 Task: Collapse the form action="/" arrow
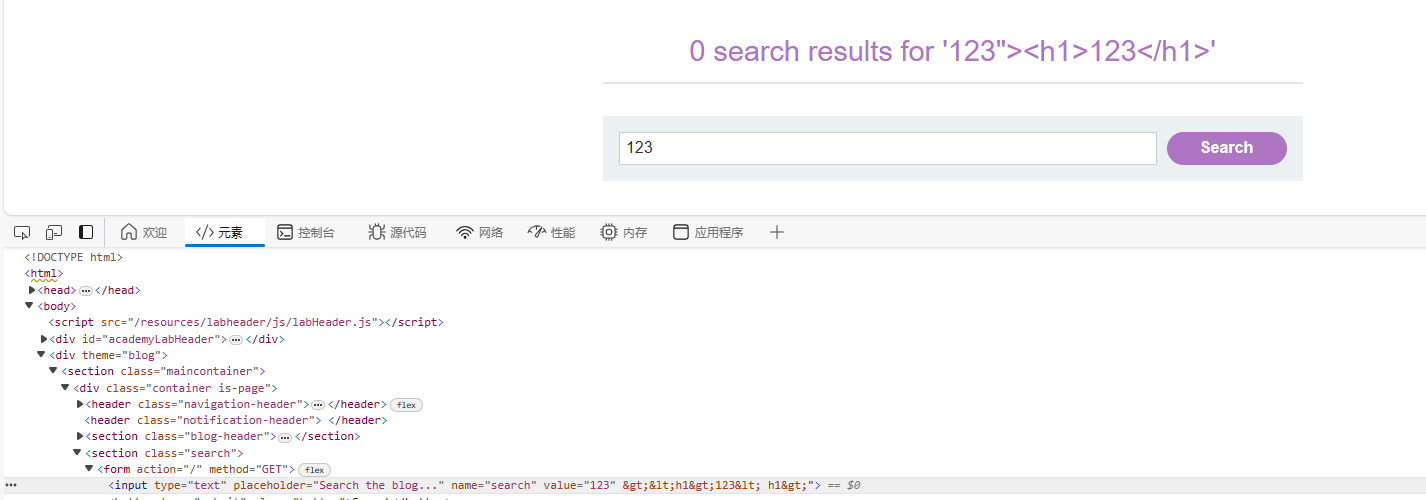pos(89,468)
